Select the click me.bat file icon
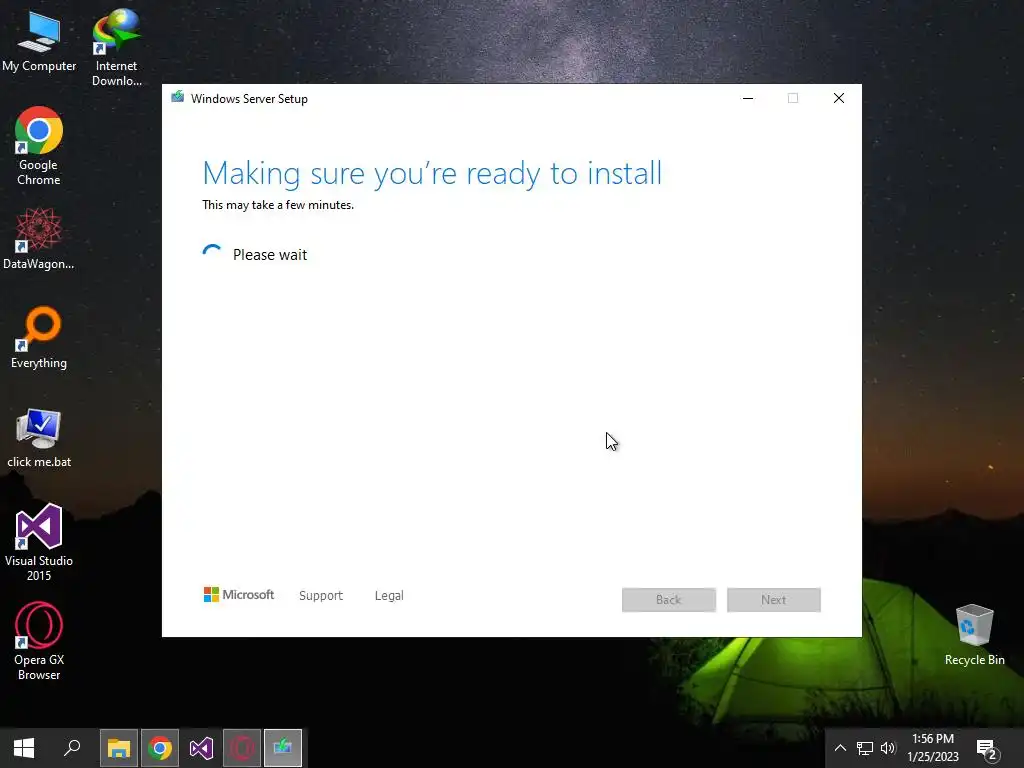 tap(39, 438)
